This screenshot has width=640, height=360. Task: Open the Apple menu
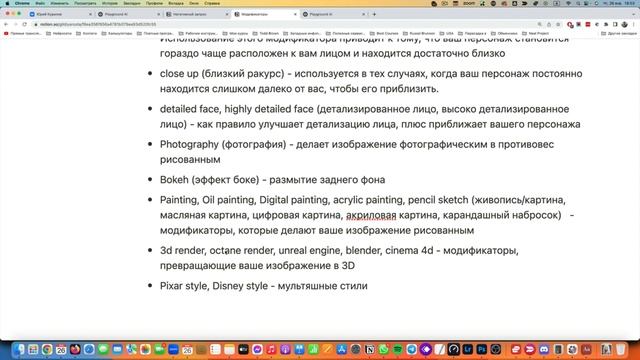click(x=7, y=3)
